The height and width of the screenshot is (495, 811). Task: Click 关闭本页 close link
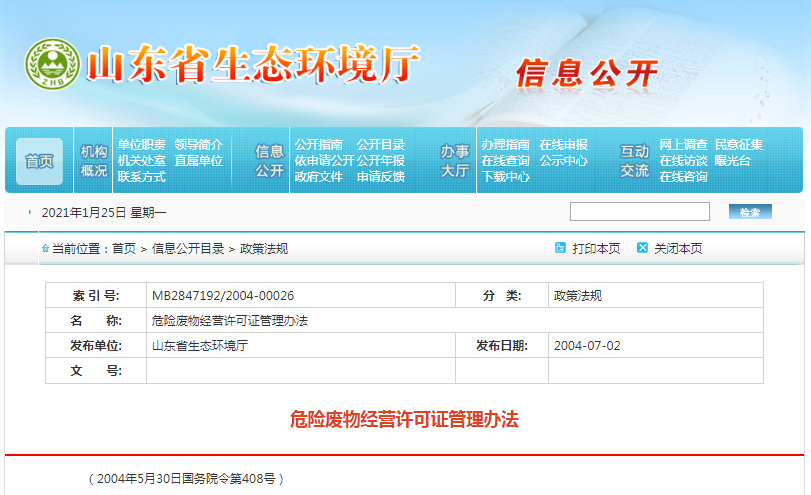pos(678,249)
